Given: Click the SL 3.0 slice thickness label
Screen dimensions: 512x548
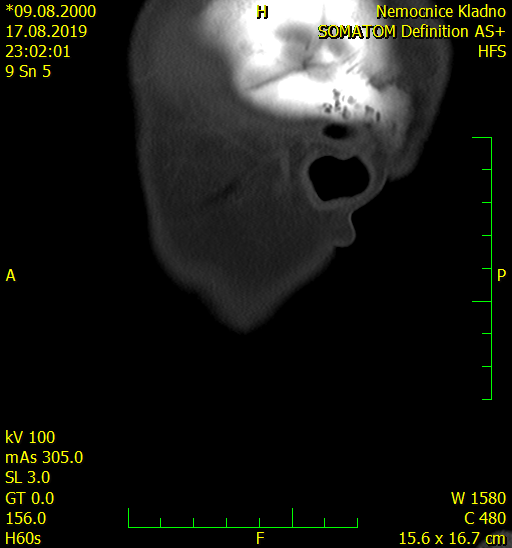Looking at the screenshot, I should (28, 477).
